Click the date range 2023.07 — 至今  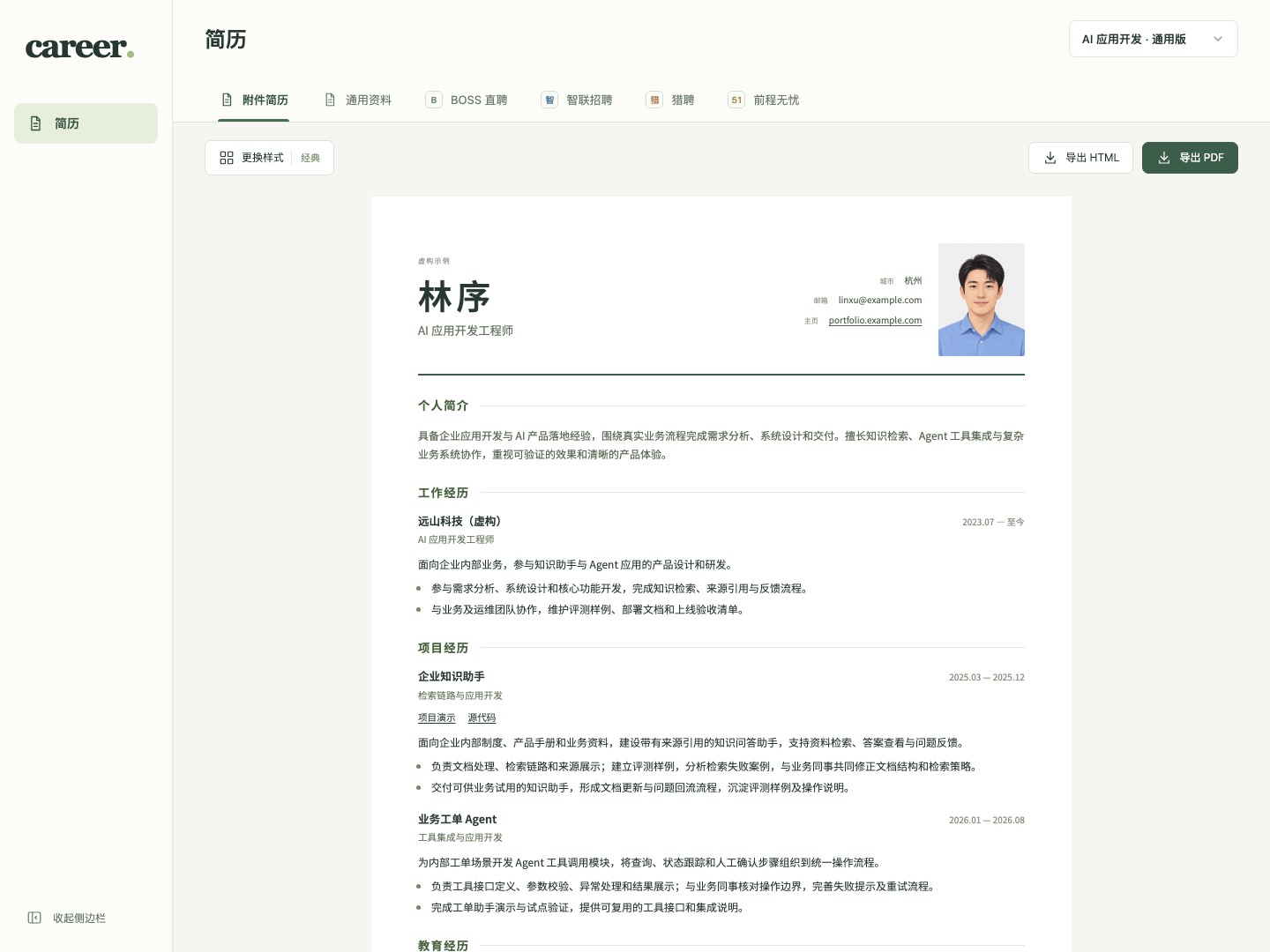pos(993,522)
